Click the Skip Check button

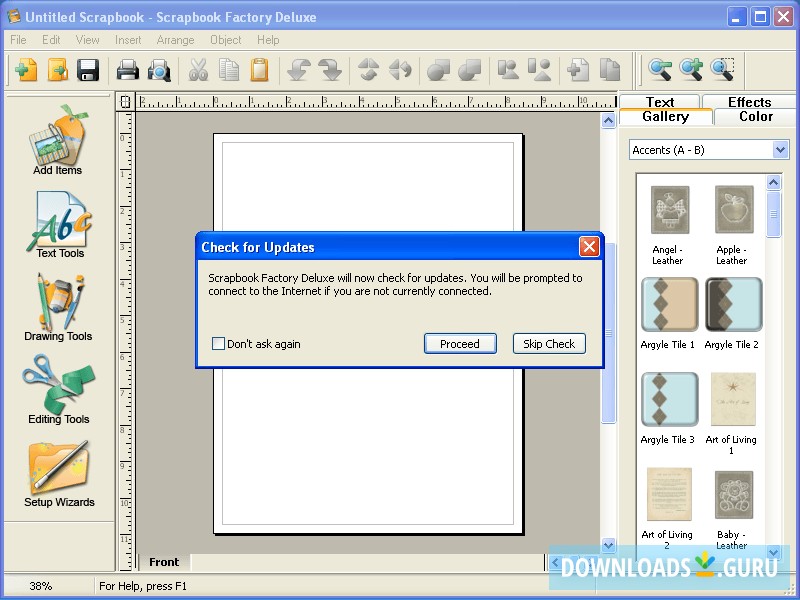[x=548, y=343]
